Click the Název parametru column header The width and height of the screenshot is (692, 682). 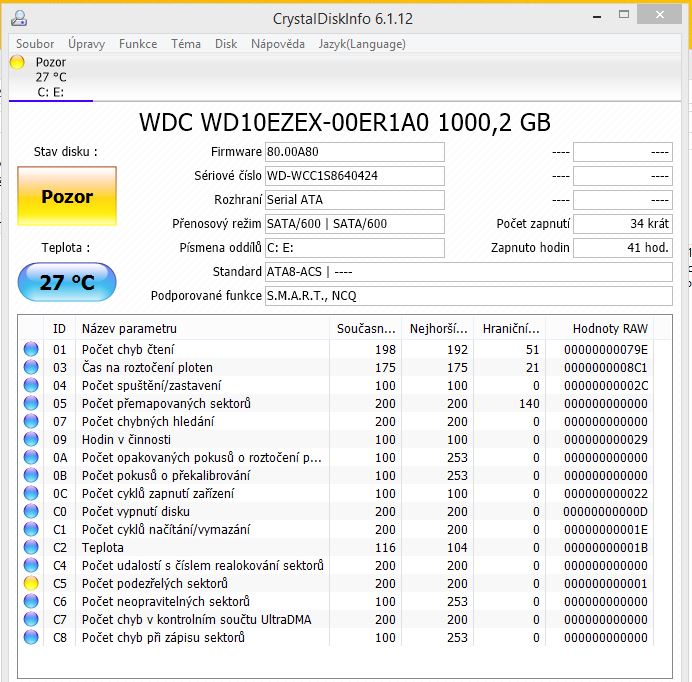coord(203,328)
